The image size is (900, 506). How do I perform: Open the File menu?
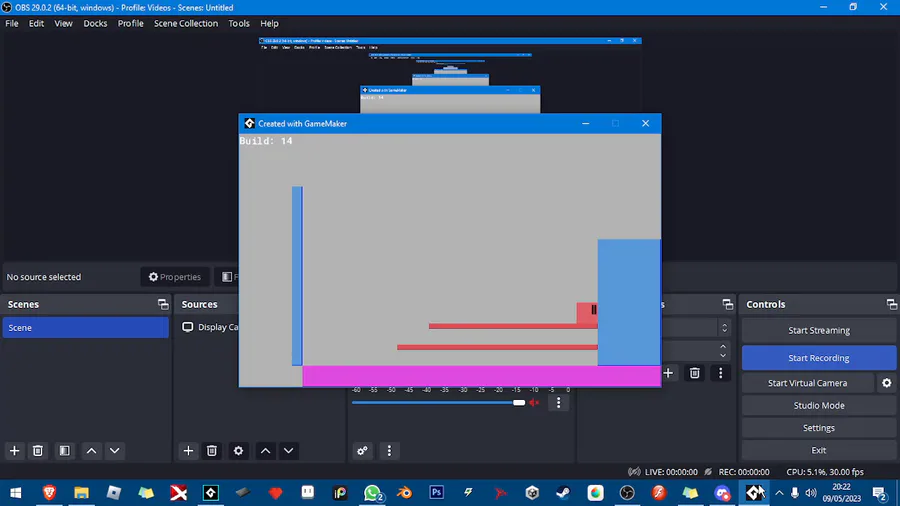click(x=11, y=24)
